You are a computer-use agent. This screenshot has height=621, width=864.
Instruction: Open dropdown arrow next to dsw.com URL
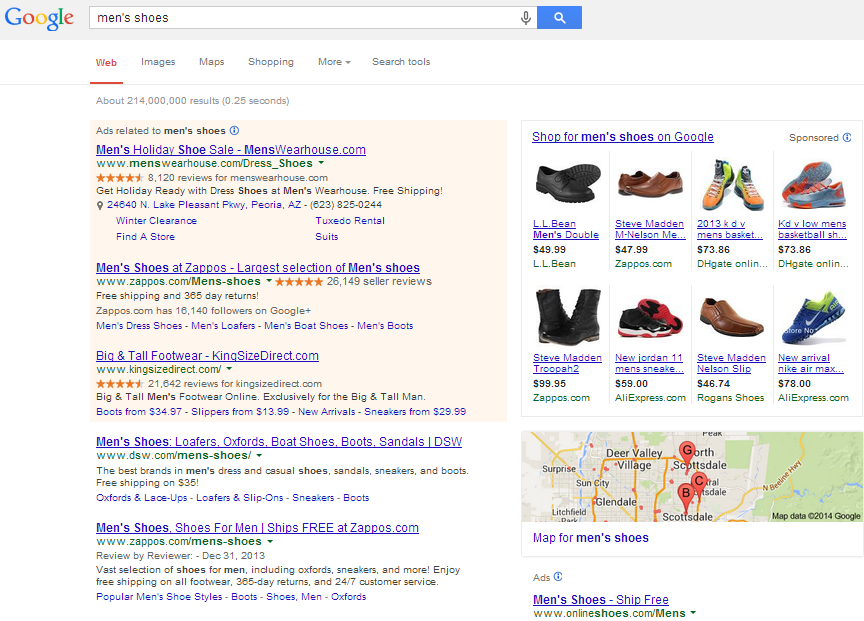tap(259, 456)
